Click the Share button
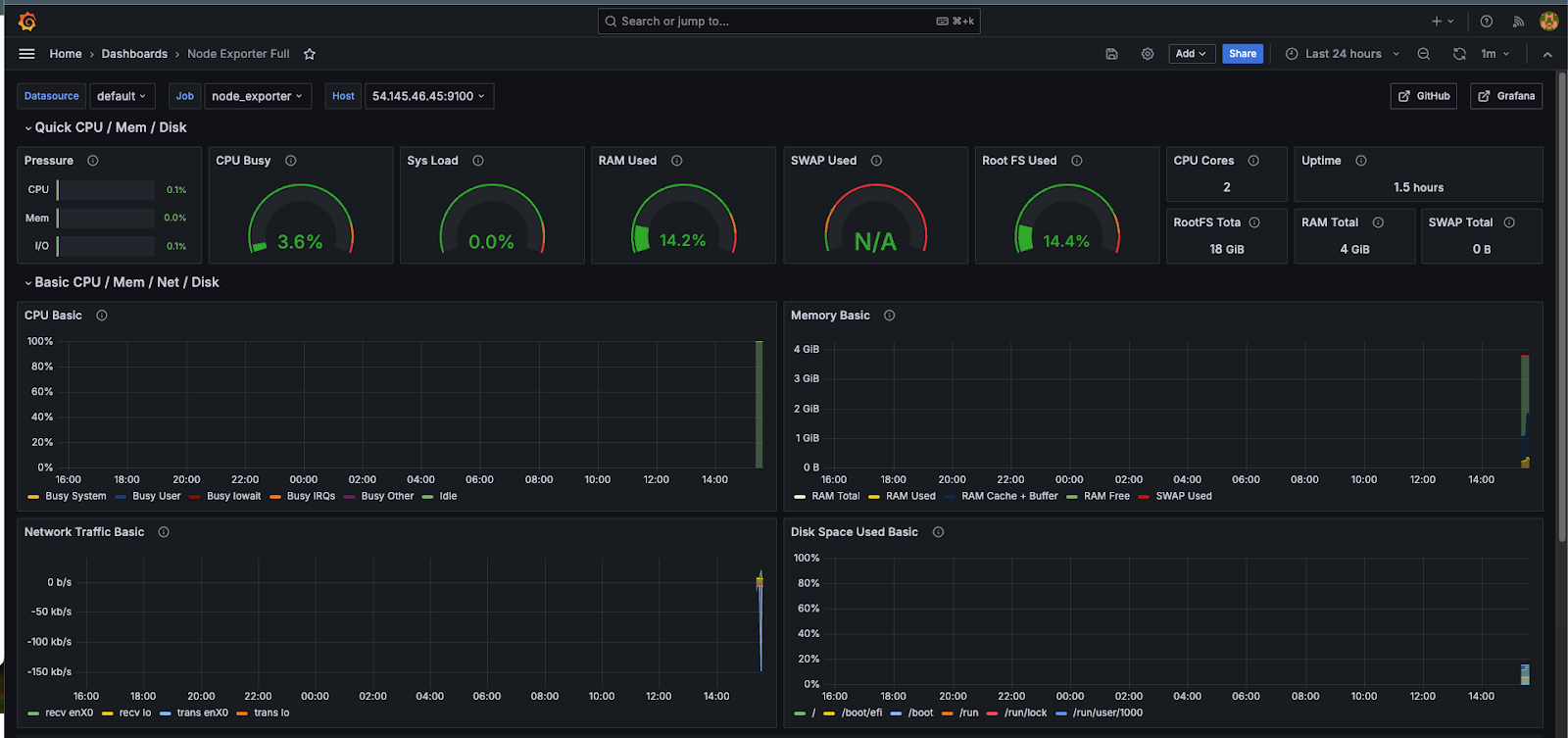 (1243, 54)
